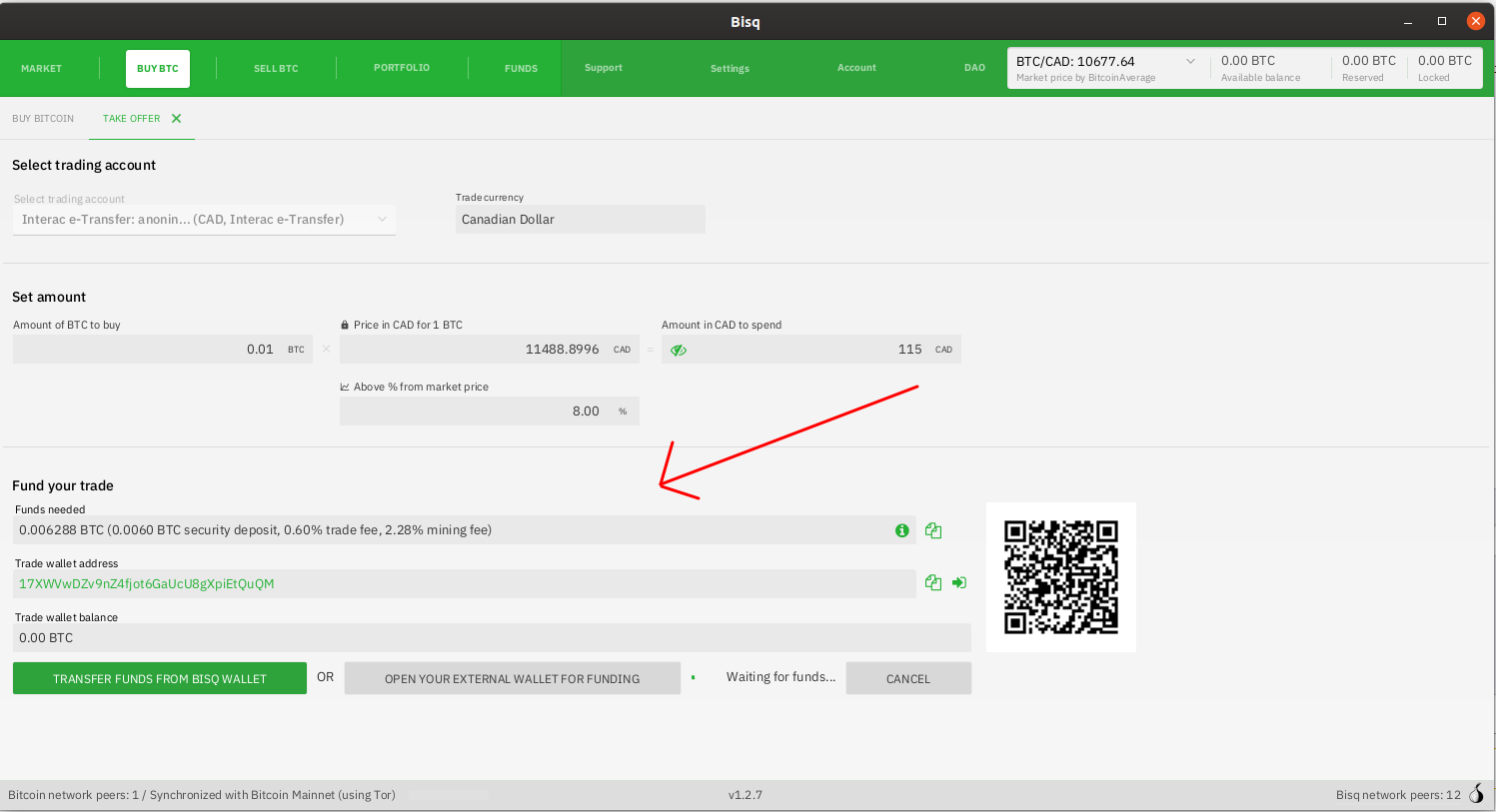Open the DAO menu item
The height and width of the screenshot is (812, 1496).
tap(974, 68)
